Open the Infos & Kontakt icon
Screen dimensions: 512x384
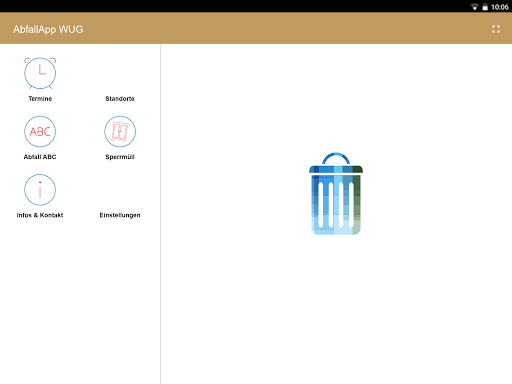pos(40,190)
